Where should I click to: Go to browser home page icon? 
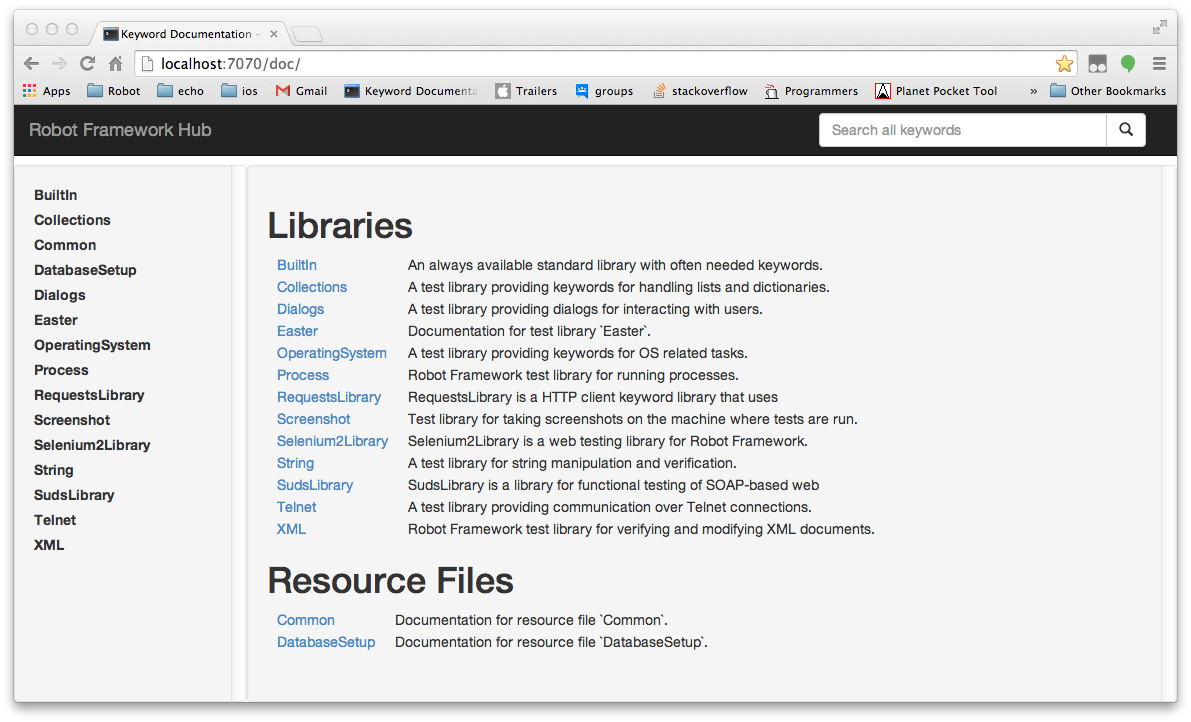click(x=115, y=64)
